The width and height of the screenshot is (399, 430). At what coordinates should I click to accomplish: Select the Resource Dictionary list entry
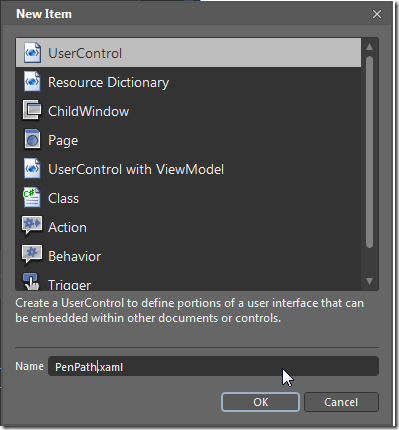pyautogui.click(x=188, y=82)
